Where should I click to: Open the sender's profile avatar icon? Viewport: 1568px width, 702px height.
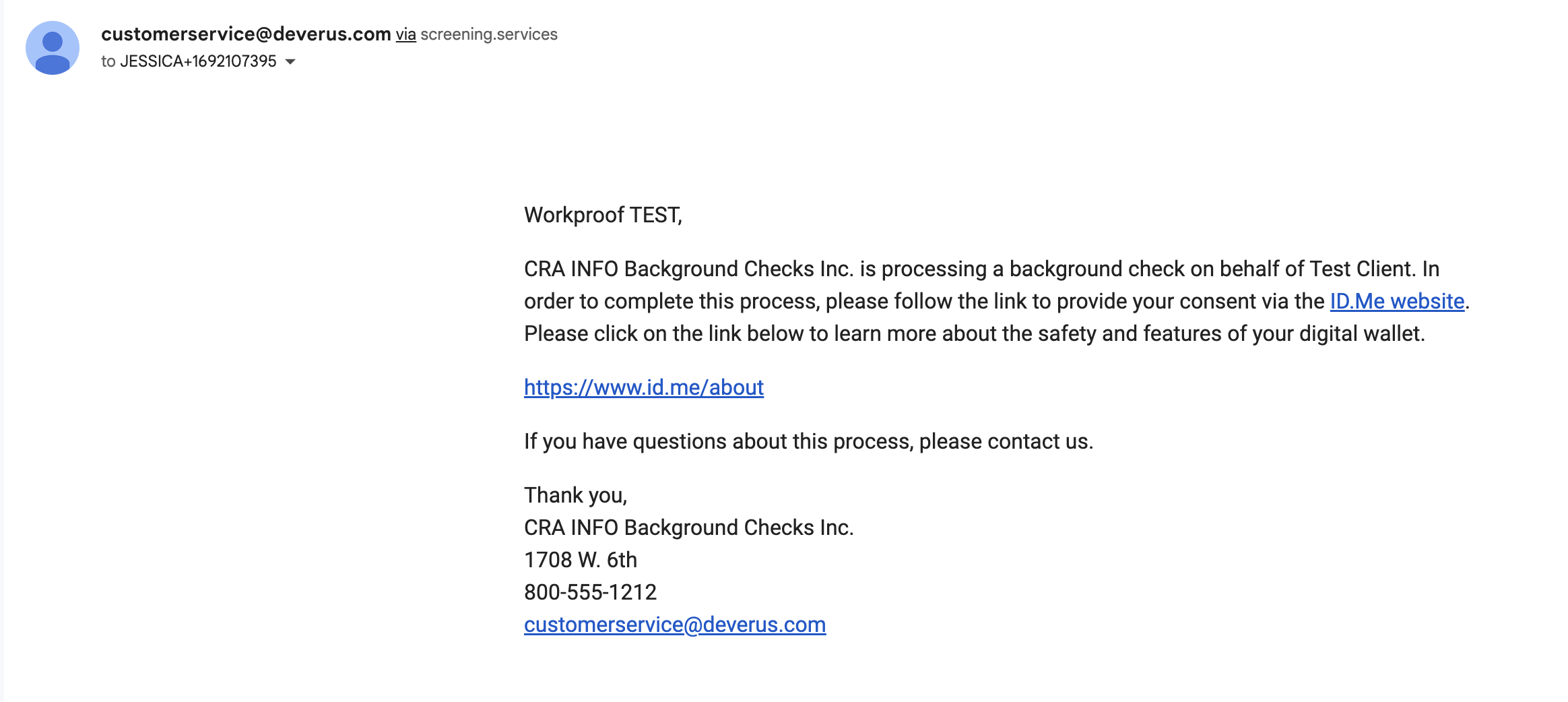tap(53, 48)
